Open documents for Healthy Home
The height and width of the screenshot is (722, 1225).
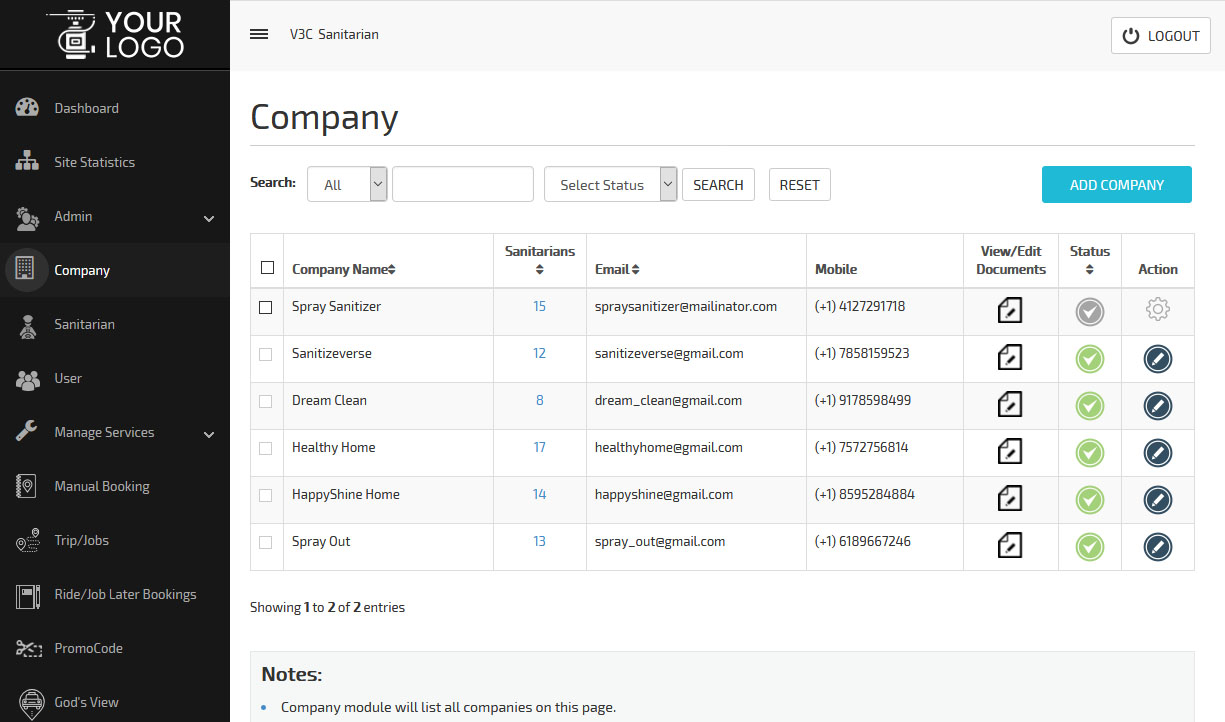pyautogui.click(x=1010, y=451)
